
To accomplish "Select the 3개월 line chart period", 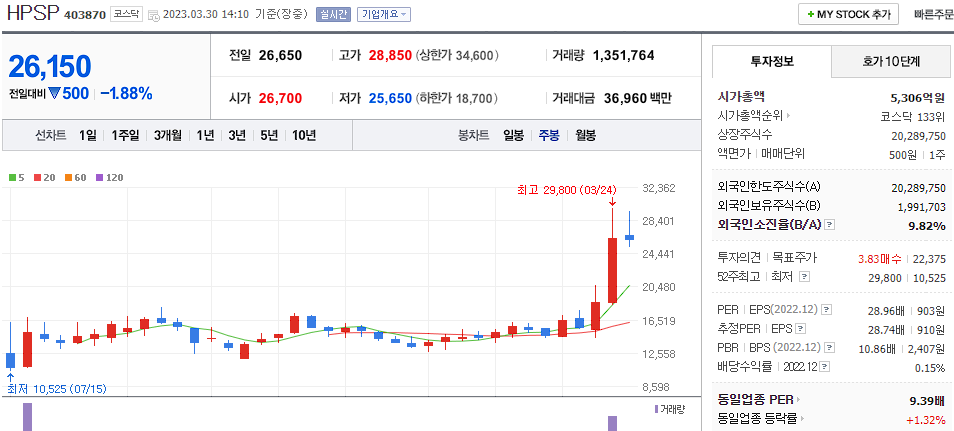I will click(x=168, y=135).
